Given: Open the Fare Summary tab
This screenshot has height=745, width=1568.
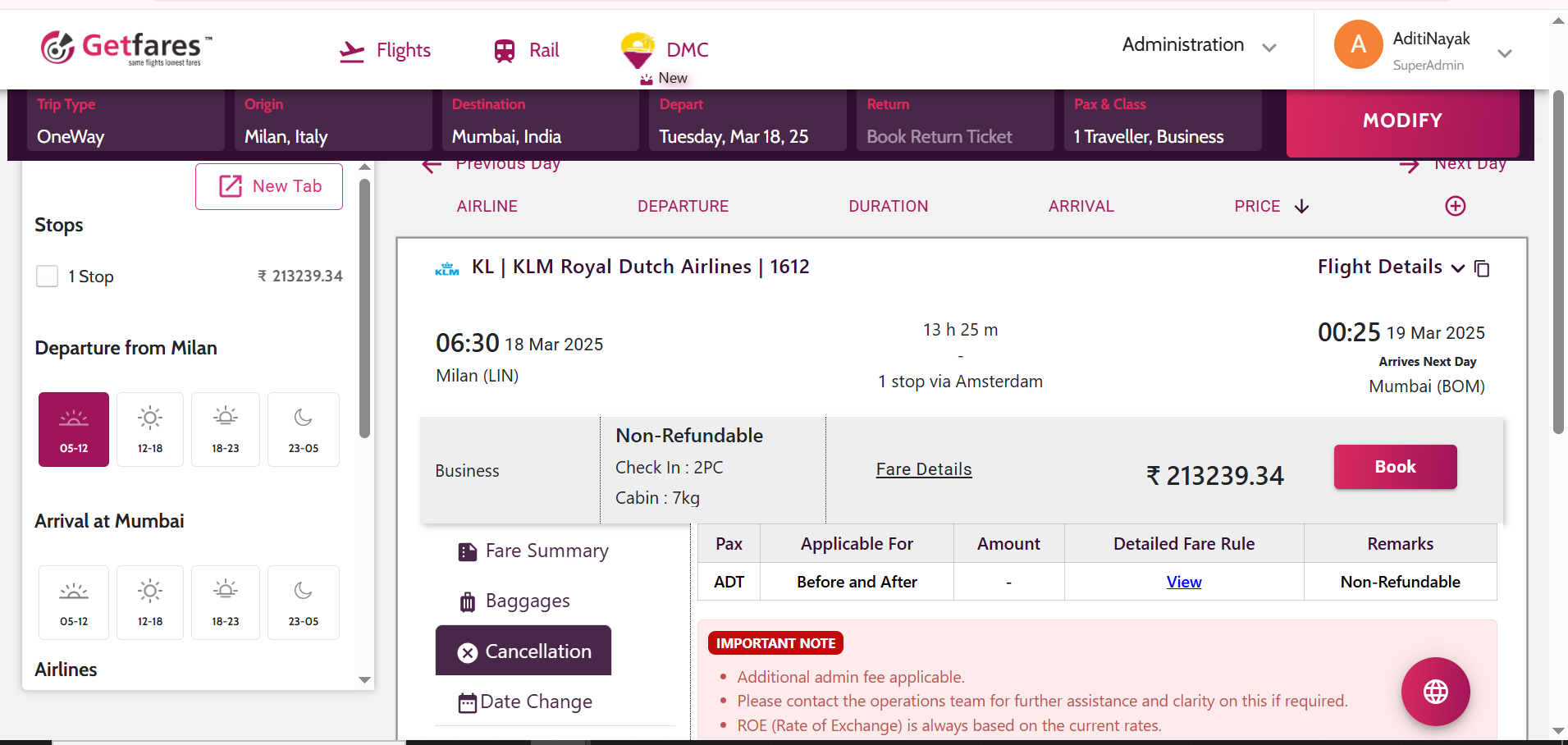Looking at the screenshot, I should (x=546, y=551).
